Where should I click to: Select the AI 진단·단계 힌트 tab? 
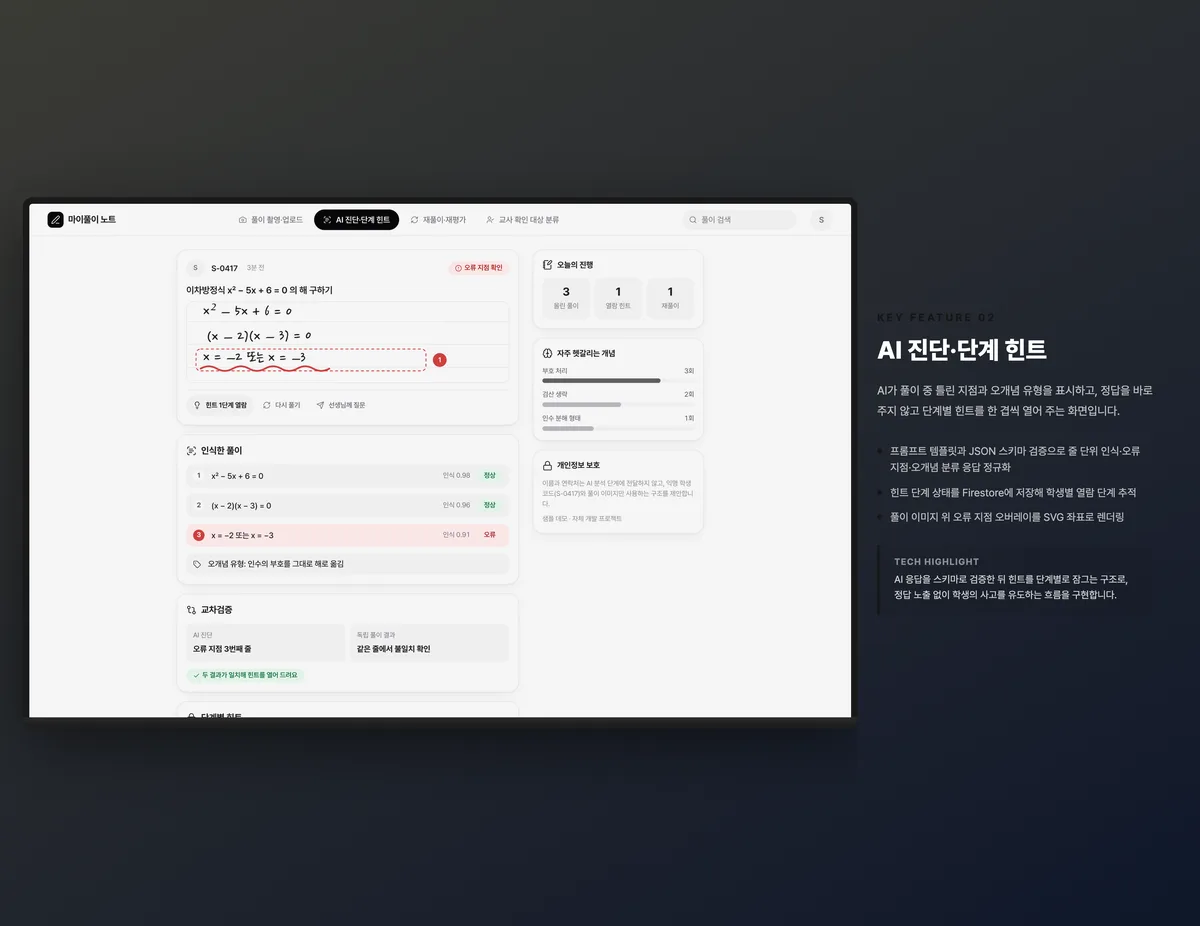pyautogui.click(x=356, y=219)
